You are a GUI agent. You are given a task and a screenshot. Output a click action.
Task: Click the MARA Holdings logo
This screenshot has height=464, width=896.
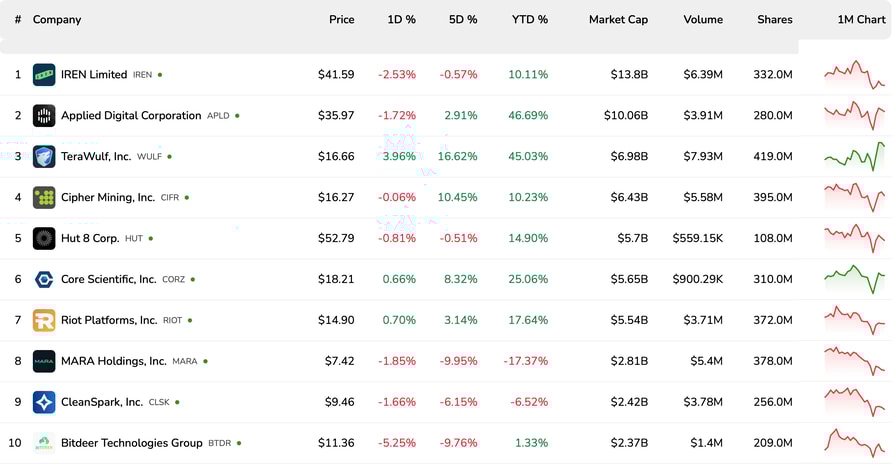coord(44,362)
